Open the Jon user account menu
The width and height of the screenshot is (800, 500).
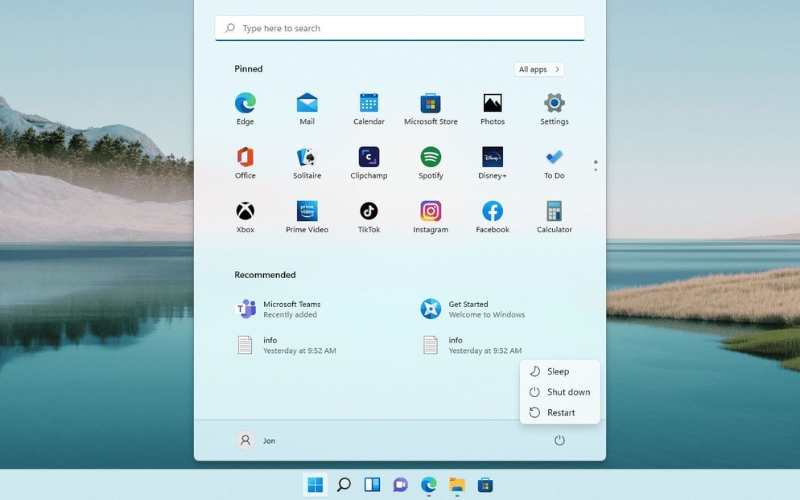click(x=256, y=440)
